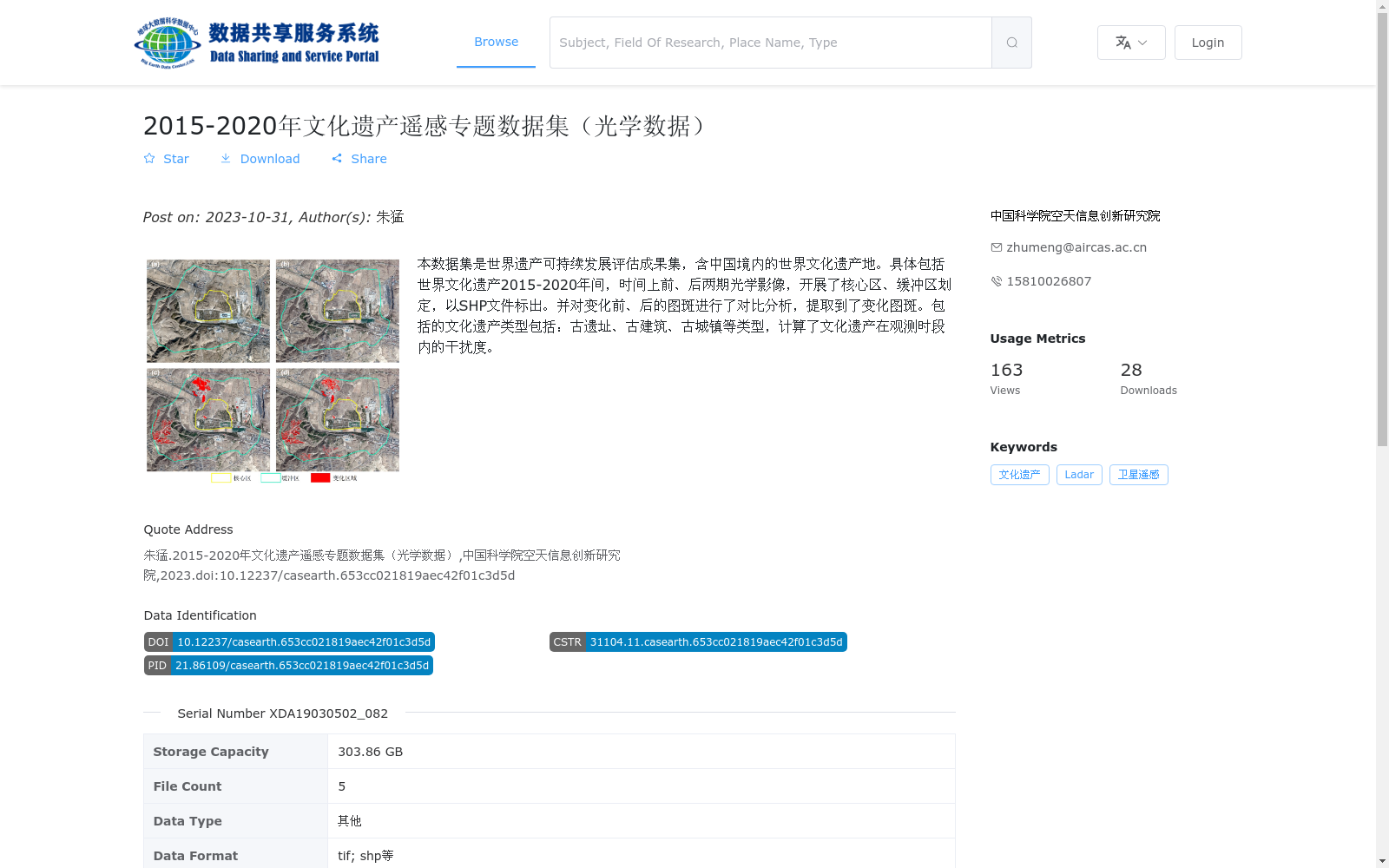
Task: Select the 文化遗产 keyword tag
Action: pyautogui.click(x=1019, y=475)
